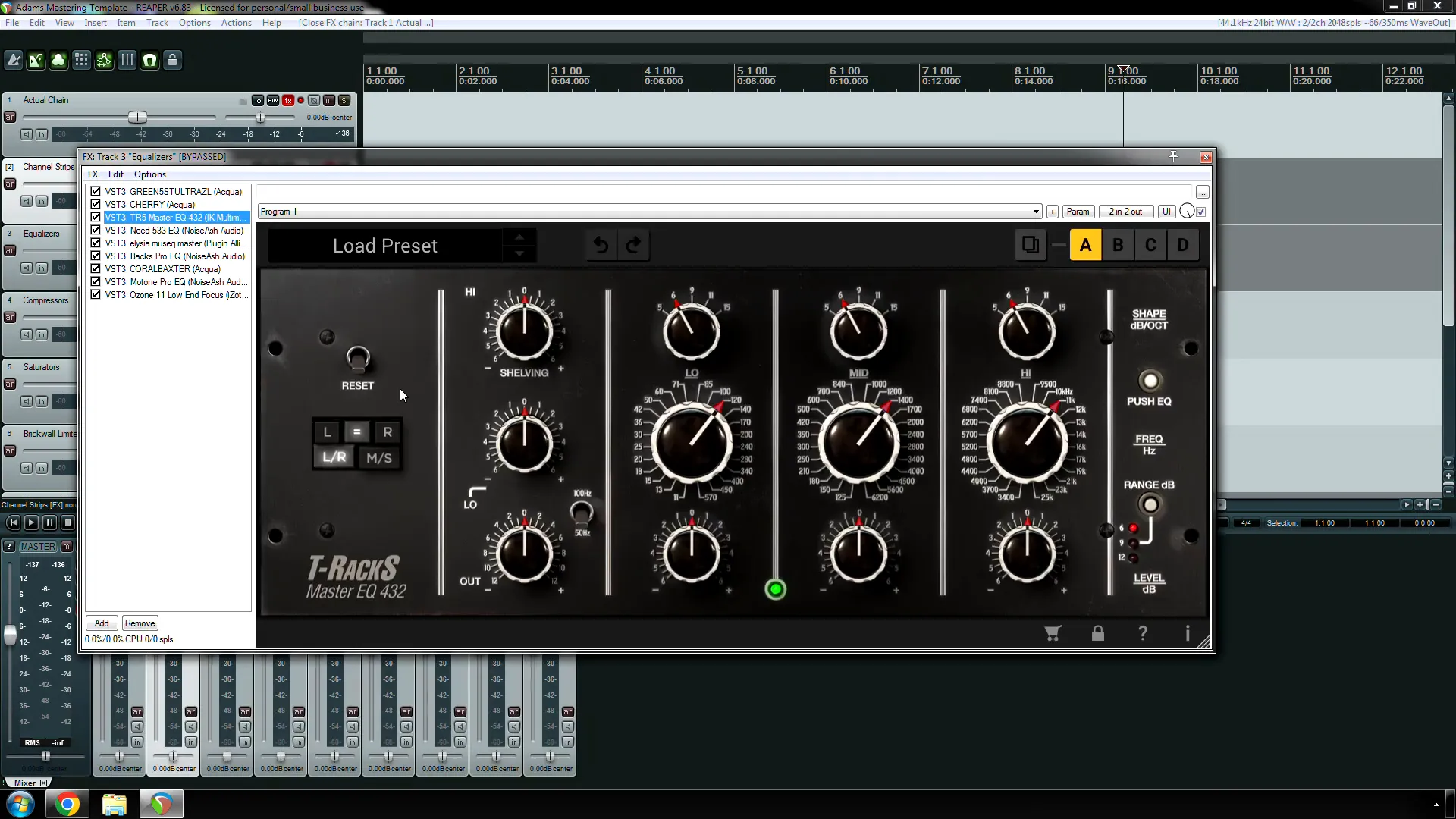Click the Windows Start button
Image resolution: width=1456 pixels, height=819 pixels.
(x=20, y=804)
